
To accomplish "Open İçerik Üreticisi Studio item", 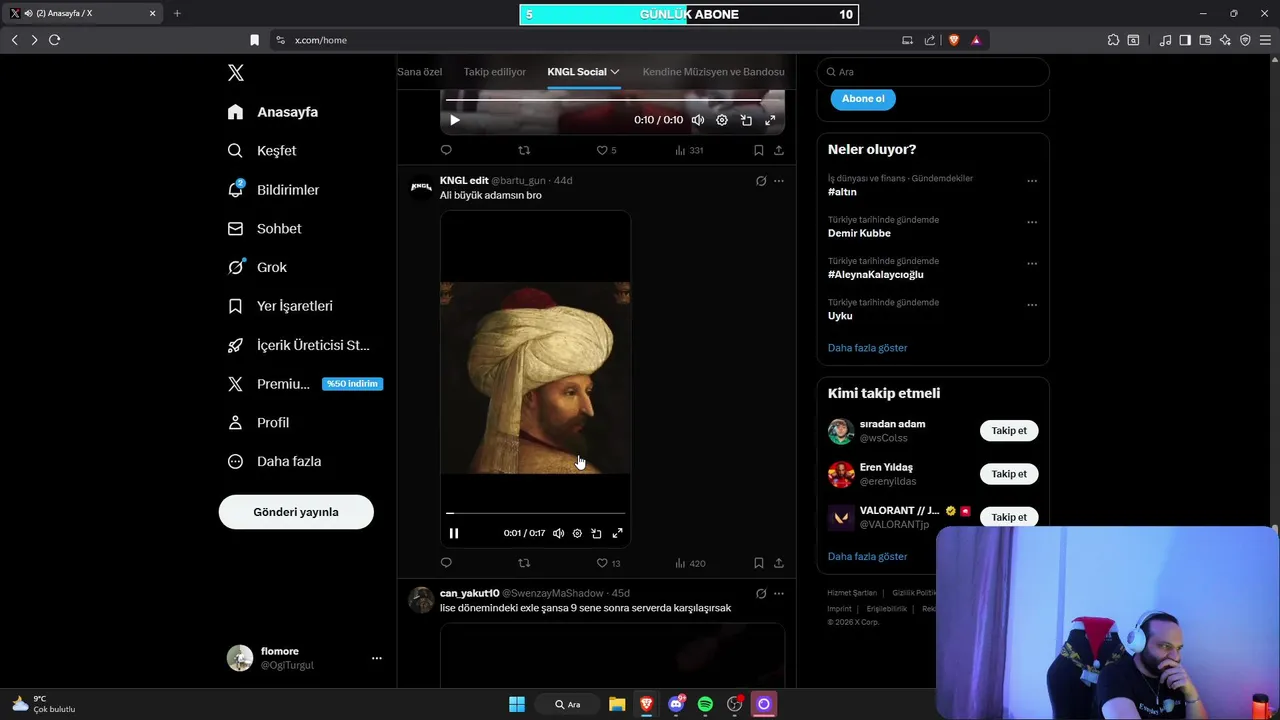I will tap(299, 345).
